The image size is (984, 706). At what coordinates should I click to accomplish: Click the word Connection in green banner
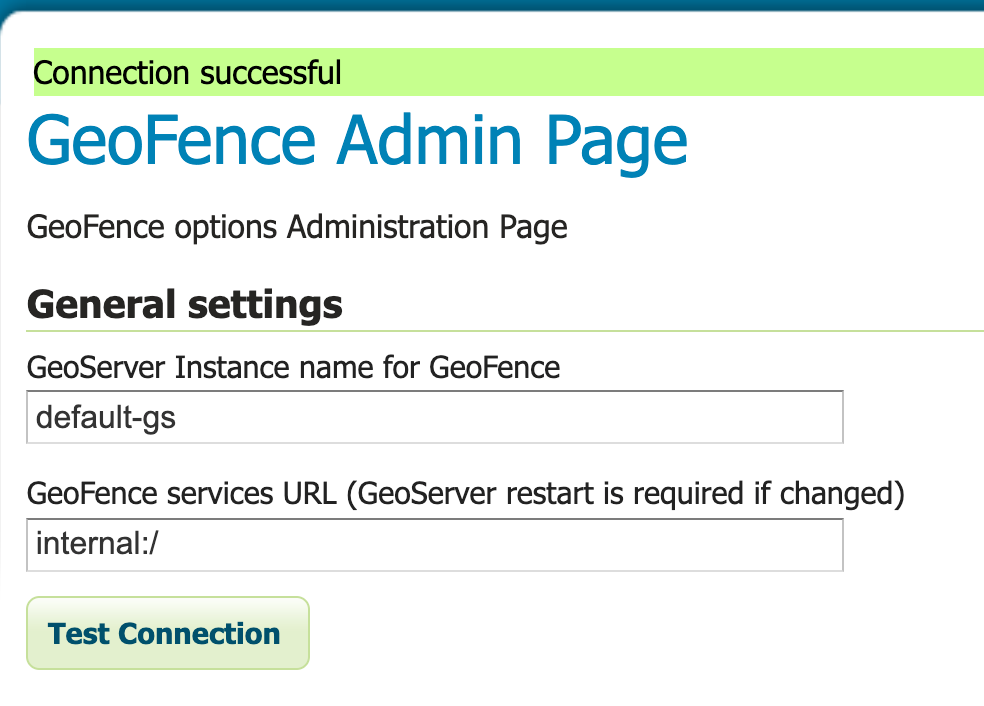coord(111,73)
